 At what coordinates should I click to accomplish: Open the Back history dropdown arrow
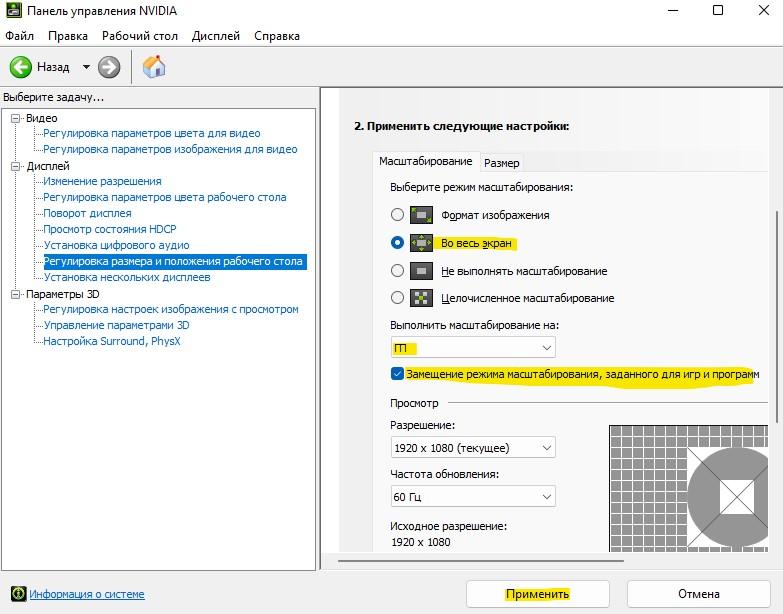(x=86, y=67)
